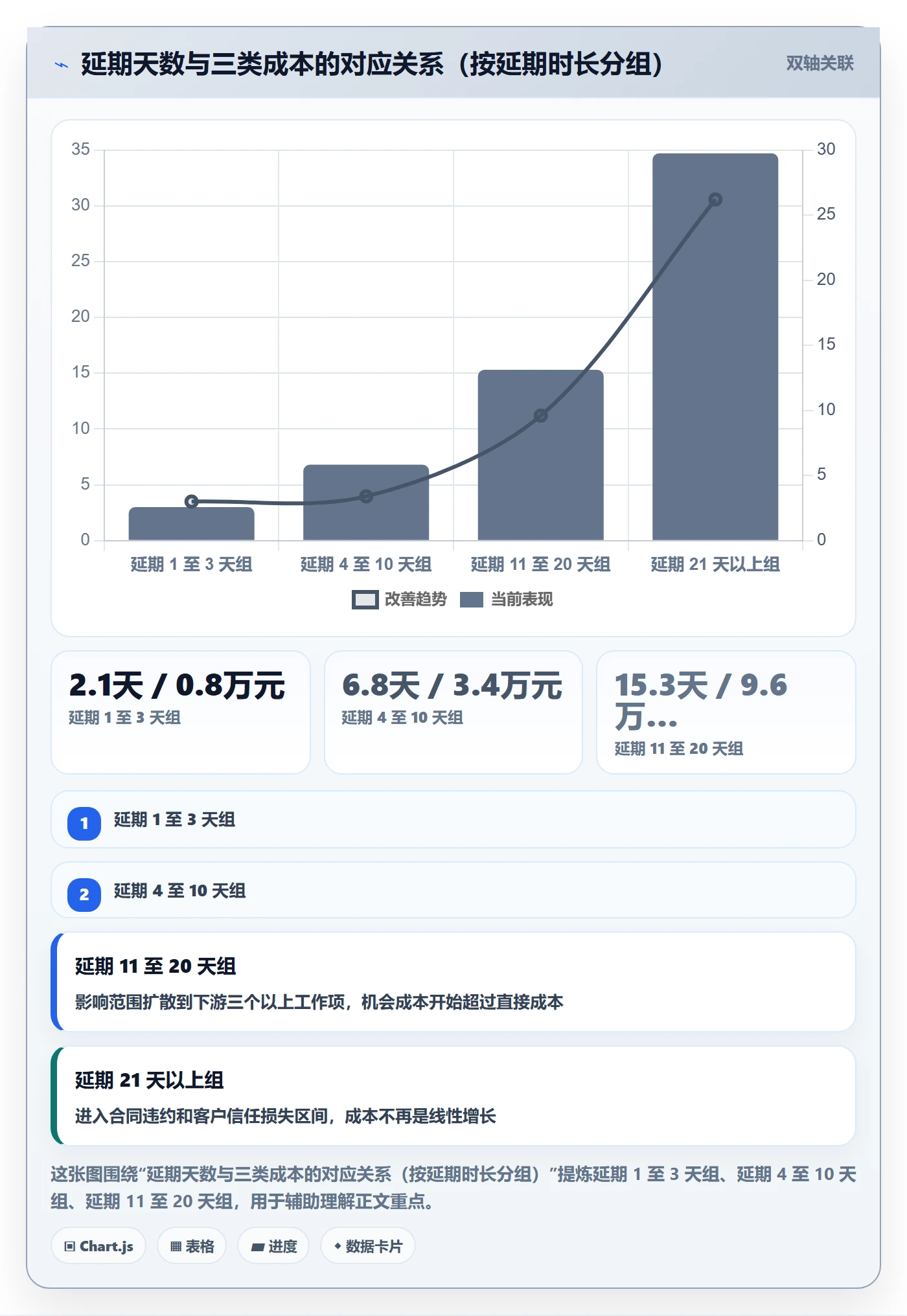Click the left axis tick value 35
The height and width of the screenshot is (1316, 907).
(80, 150)
